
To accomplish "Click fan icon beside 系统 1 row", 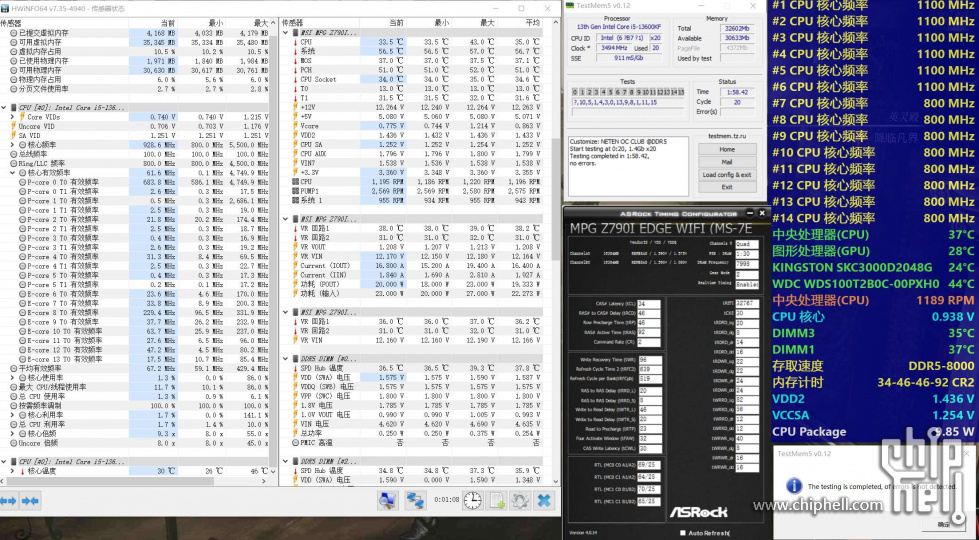I will pyautogui.click(x=295, y=200).
